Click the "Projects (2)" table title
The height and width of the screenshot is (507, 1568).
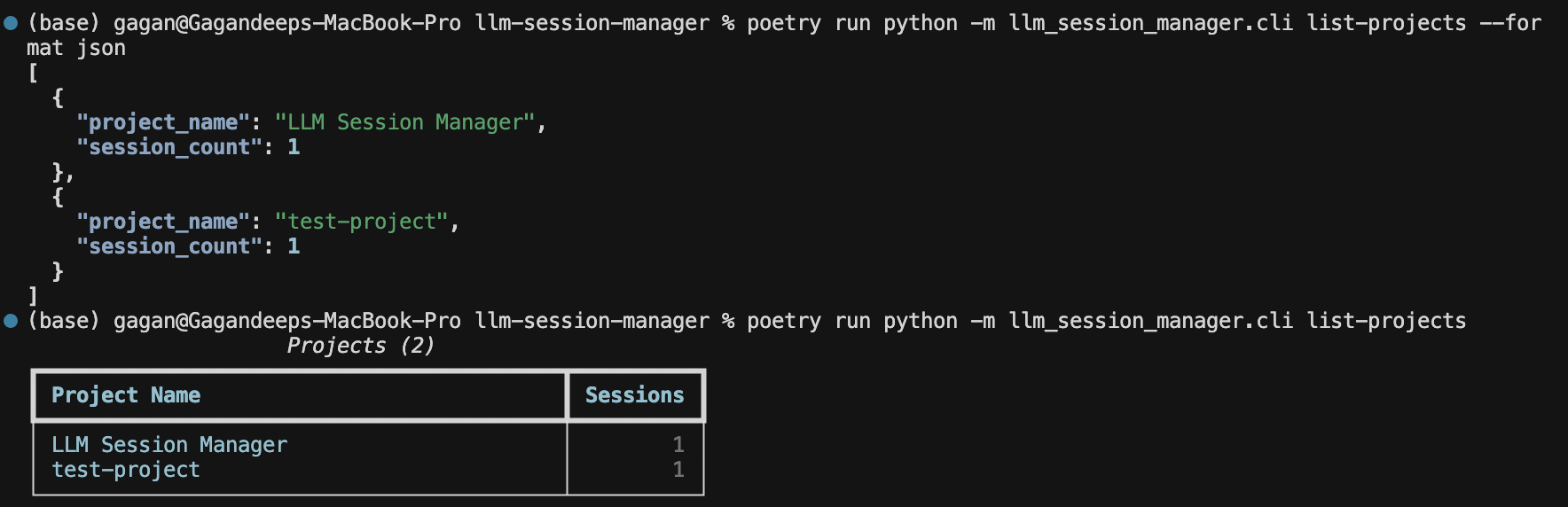click(360, 346)
